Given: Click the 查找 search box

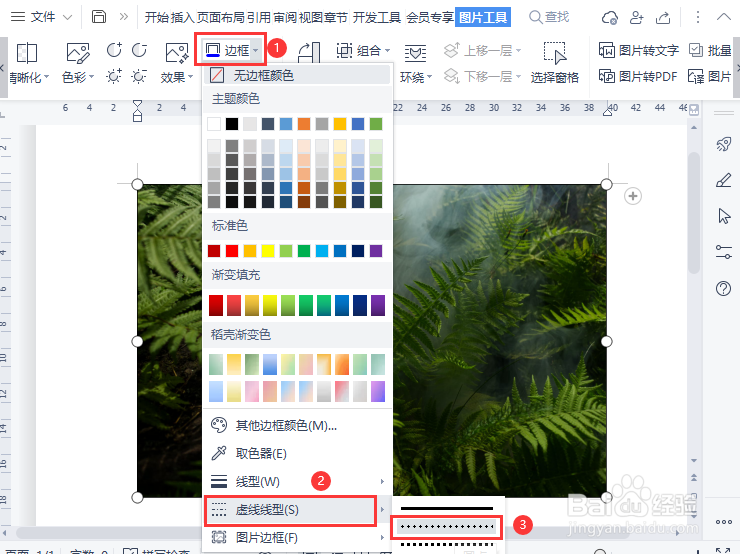Looking at the screenshot, I should coord(549,17).
